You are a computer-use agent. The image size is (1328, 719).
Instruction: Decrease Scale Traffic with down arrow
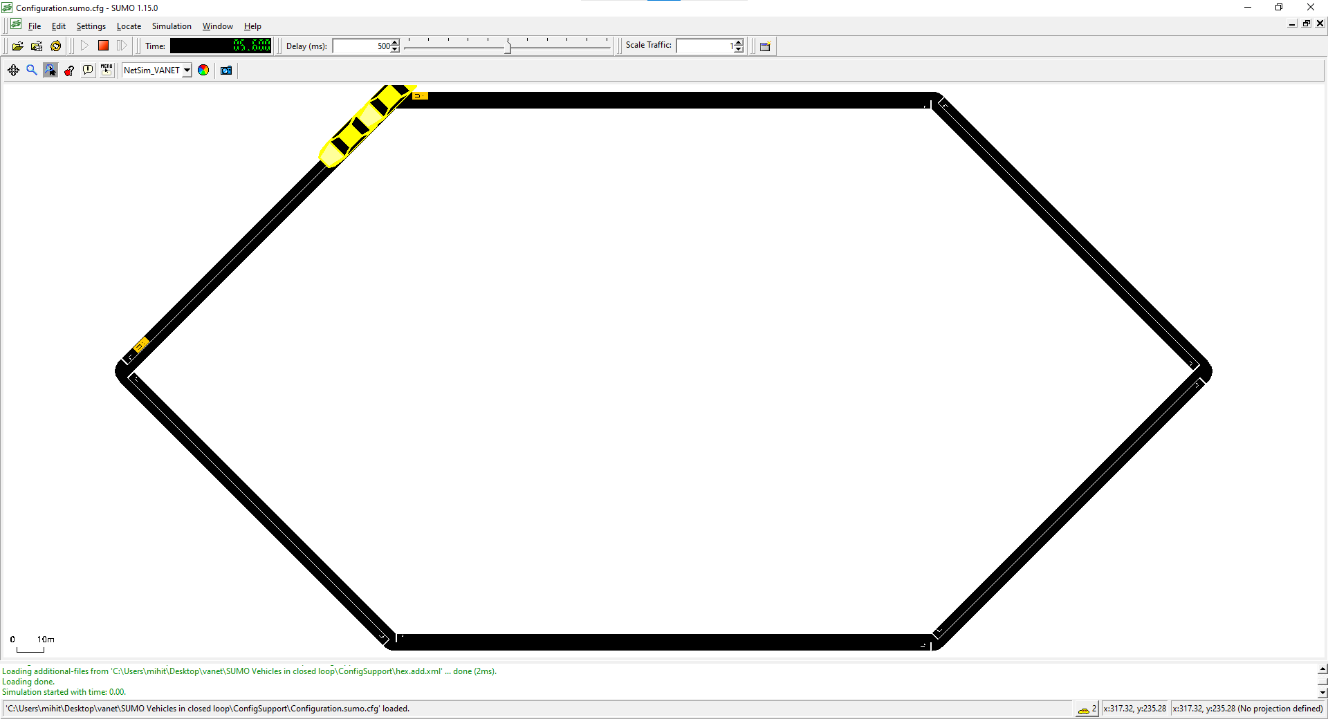click(738, 49)
